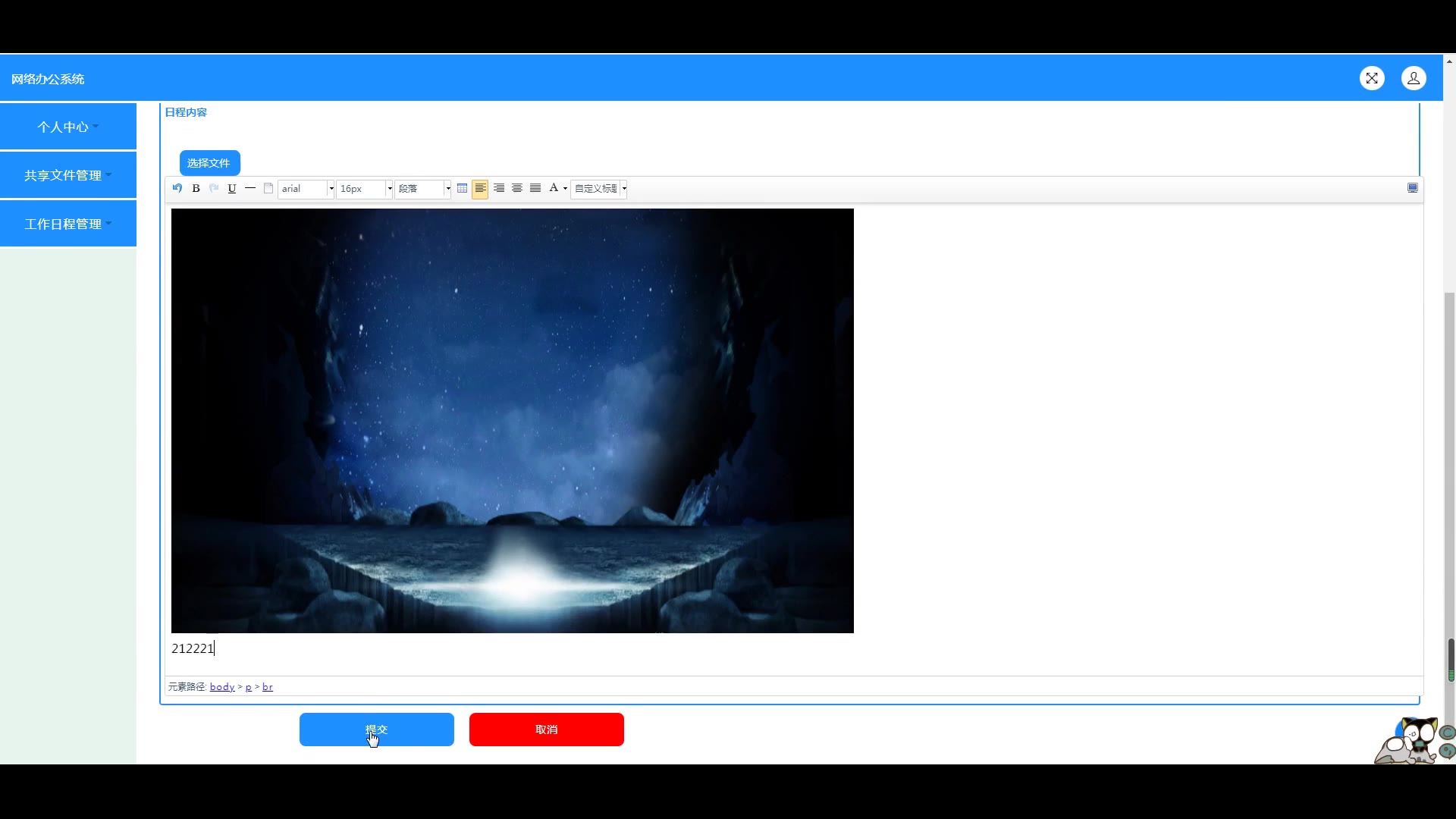Expand the 共享文件管理 menu
The height and width of the screenshot is (819, 1456).
[x=68, y=175]
